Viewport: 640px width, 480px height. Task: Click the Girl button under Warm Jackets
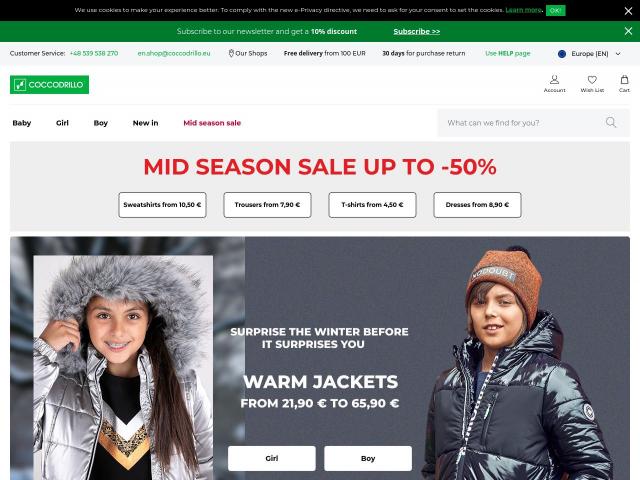[x=271, y=458]
